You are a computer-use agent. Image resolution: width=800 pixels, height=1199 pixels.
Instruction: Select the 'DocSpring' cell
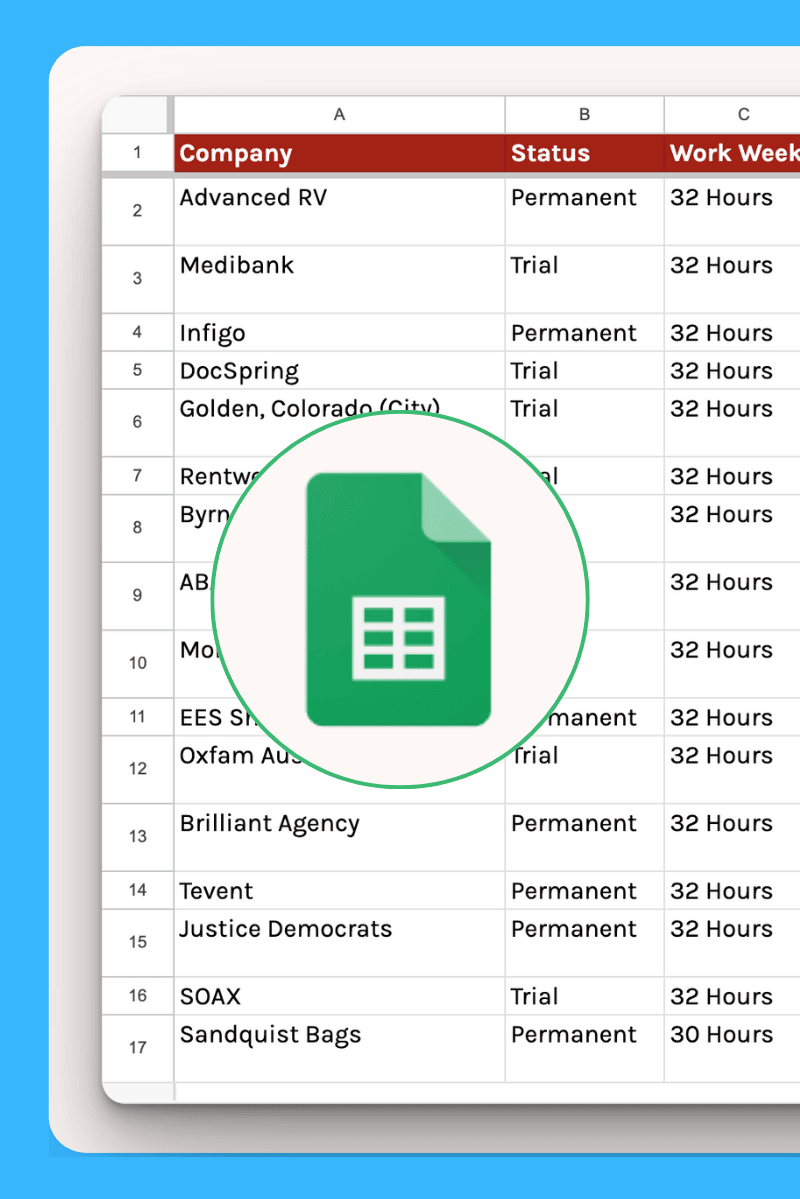[x=340, y=370]
